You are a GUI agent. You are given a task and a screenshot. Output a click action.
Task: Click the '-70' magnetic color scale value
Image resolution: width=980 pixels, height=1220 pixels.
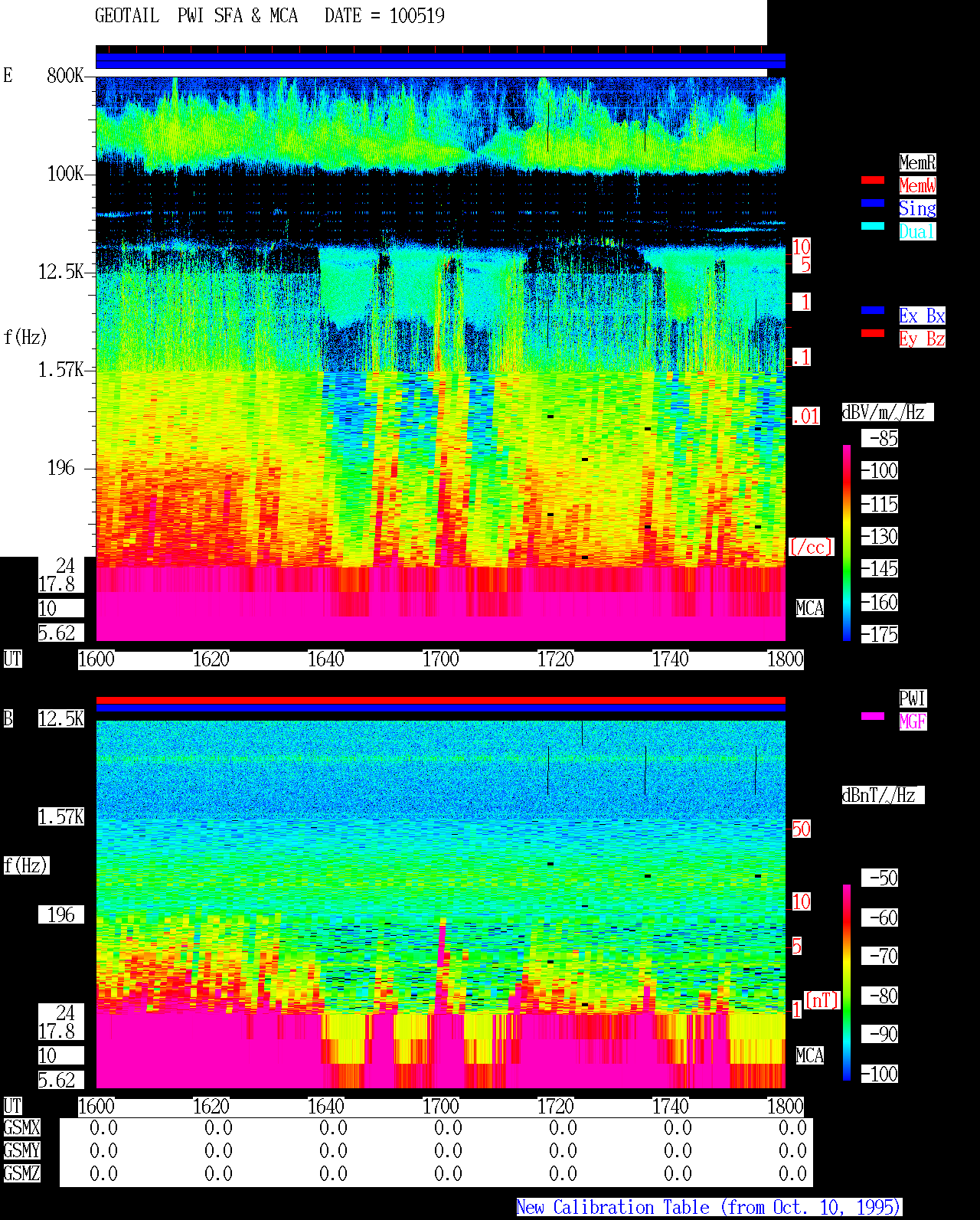click(880, 956)
